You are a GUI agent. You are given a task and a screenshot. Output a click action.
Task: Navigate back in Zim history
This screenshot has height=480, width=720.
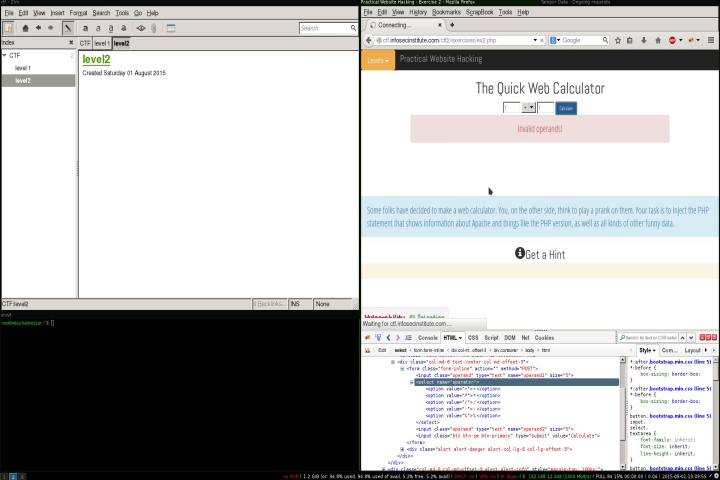click(x=38, y=28)
